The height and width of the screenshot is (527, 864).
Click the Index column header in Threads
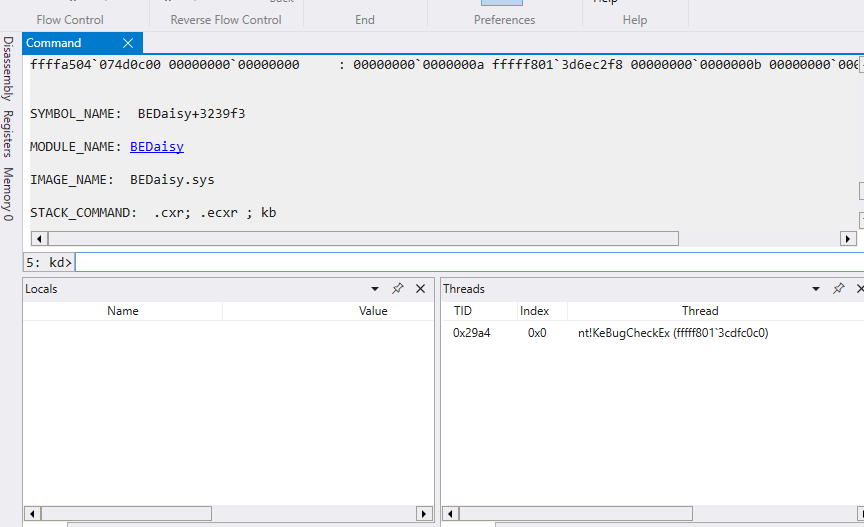click(534, 311)
